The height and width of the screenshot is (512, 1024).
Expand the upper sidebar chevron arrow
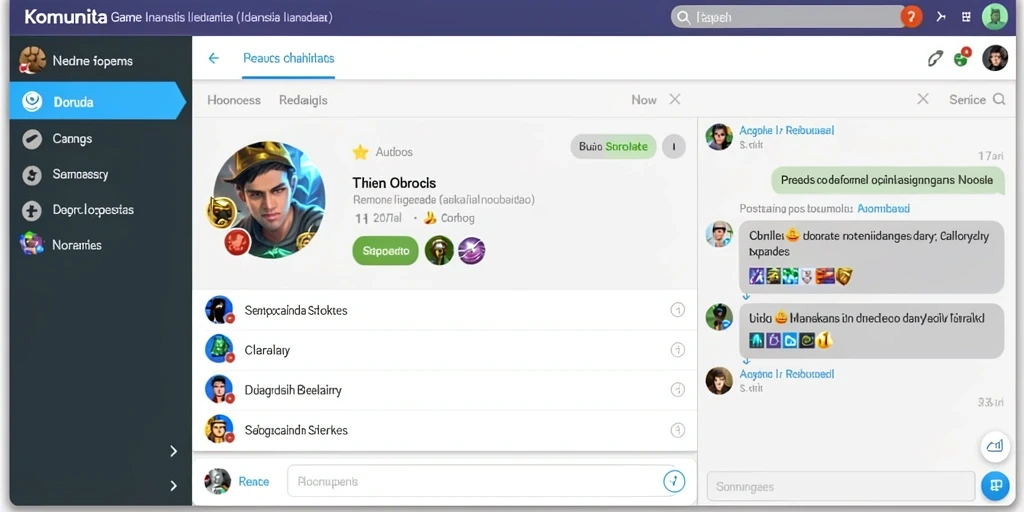tap(173, 451)
